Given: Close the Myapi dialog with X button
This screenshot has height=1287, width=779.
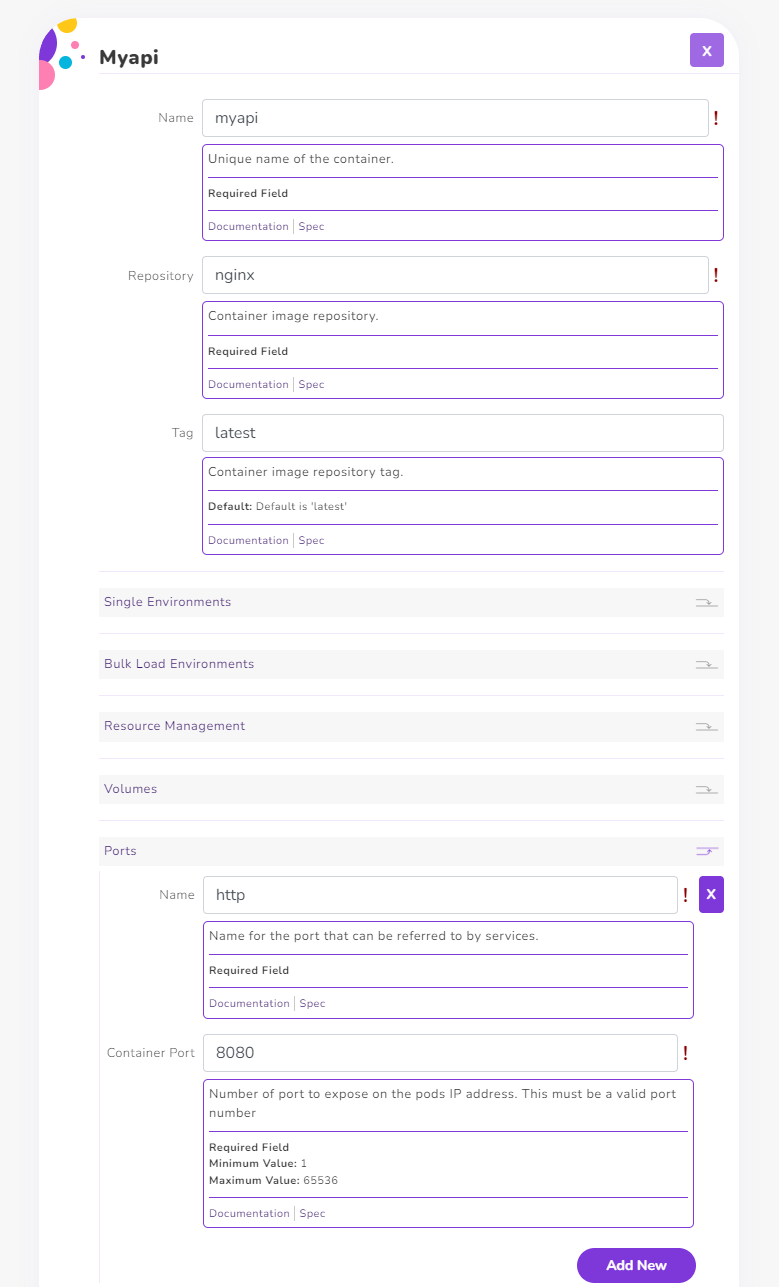Looking at the screenshot, I should [706, 50].
